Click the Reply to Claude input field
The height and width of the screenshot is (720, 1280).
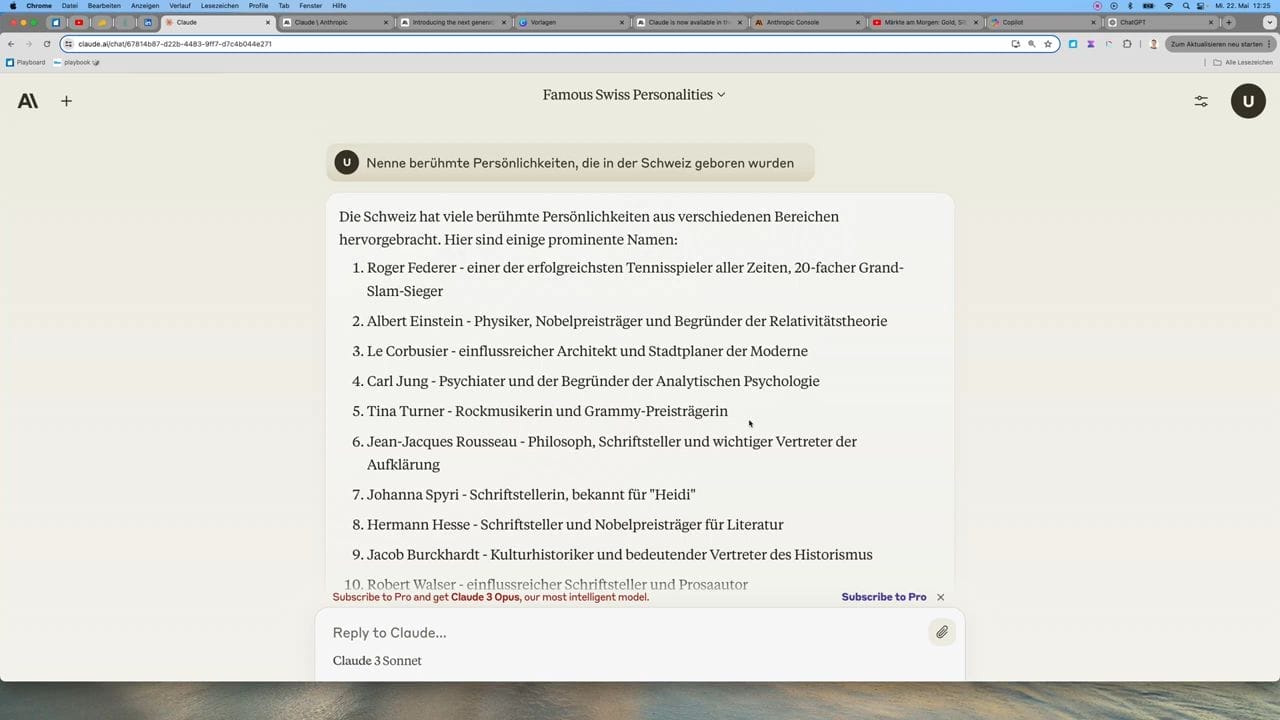point(600,632)
